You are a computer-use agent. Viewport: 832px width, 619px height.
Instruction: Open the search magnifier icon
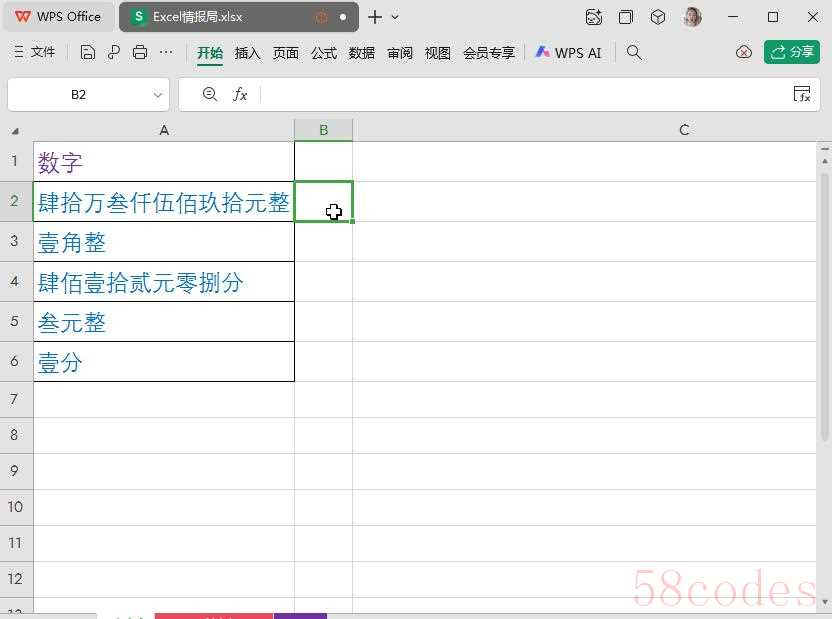[x=634, y=52]
